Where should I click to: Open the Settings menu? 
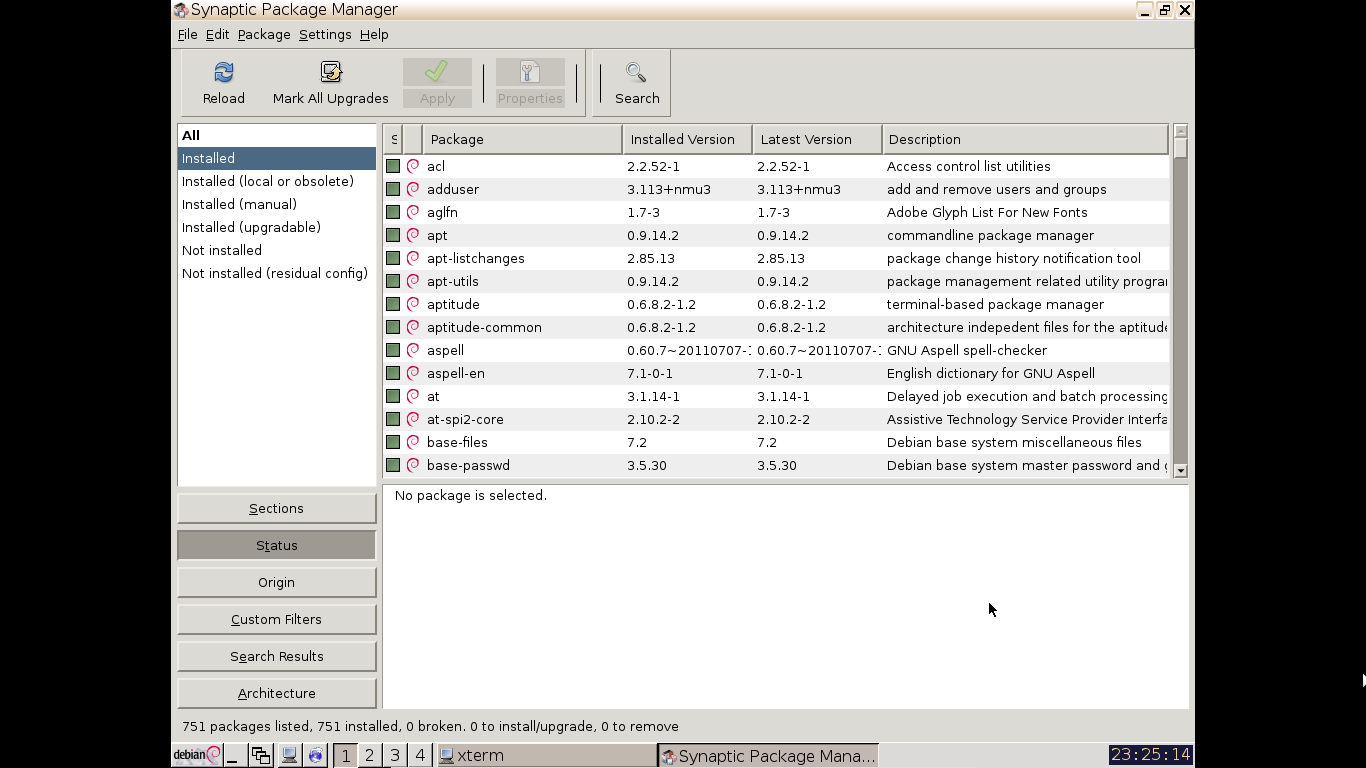click(325, 35)
